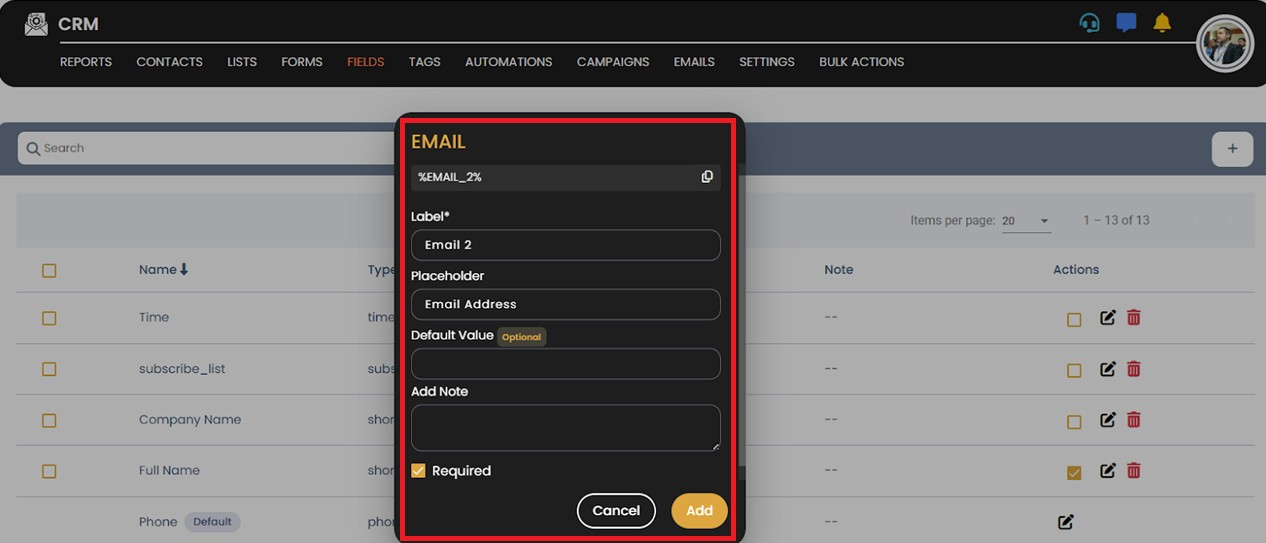The width and height of the screenshot is (1266, 543).
Task: Uncheck the Required checkbox
Action: click(419, 471)
